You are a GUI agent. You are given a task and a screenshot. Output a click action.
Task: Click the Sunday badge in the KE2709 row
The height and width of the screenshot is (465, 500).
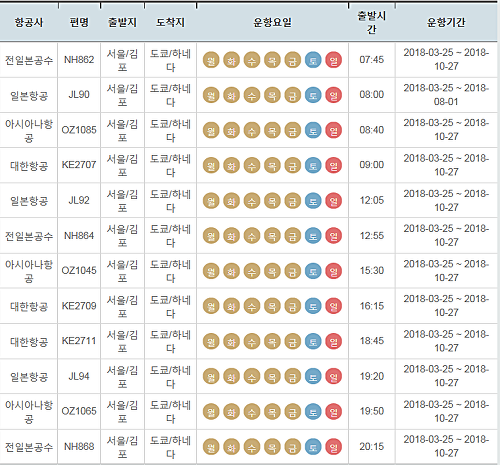(333, 306)
